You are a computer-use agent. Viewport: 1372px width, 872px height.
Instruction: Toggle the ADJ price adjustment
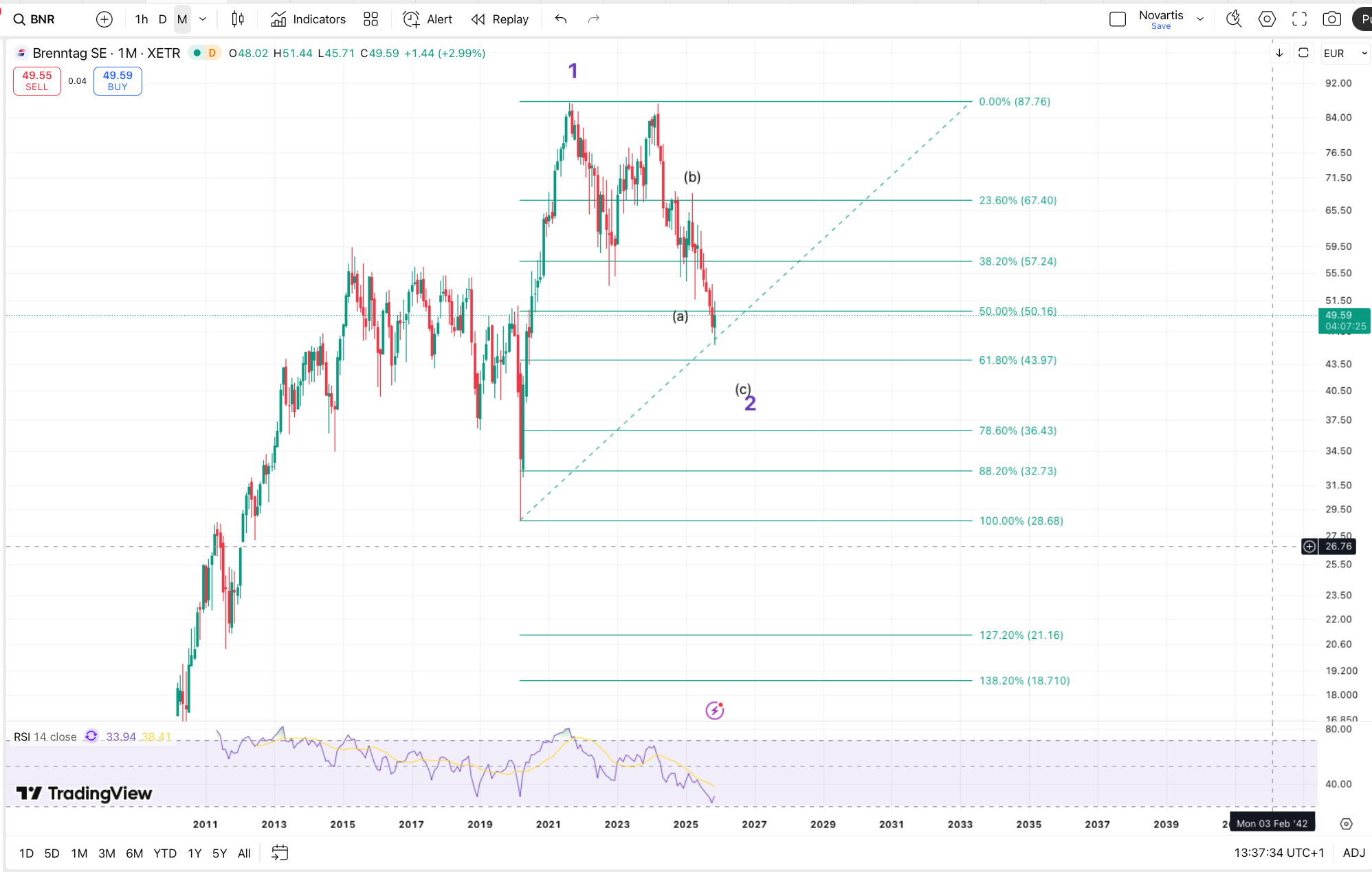(1353, 853)
